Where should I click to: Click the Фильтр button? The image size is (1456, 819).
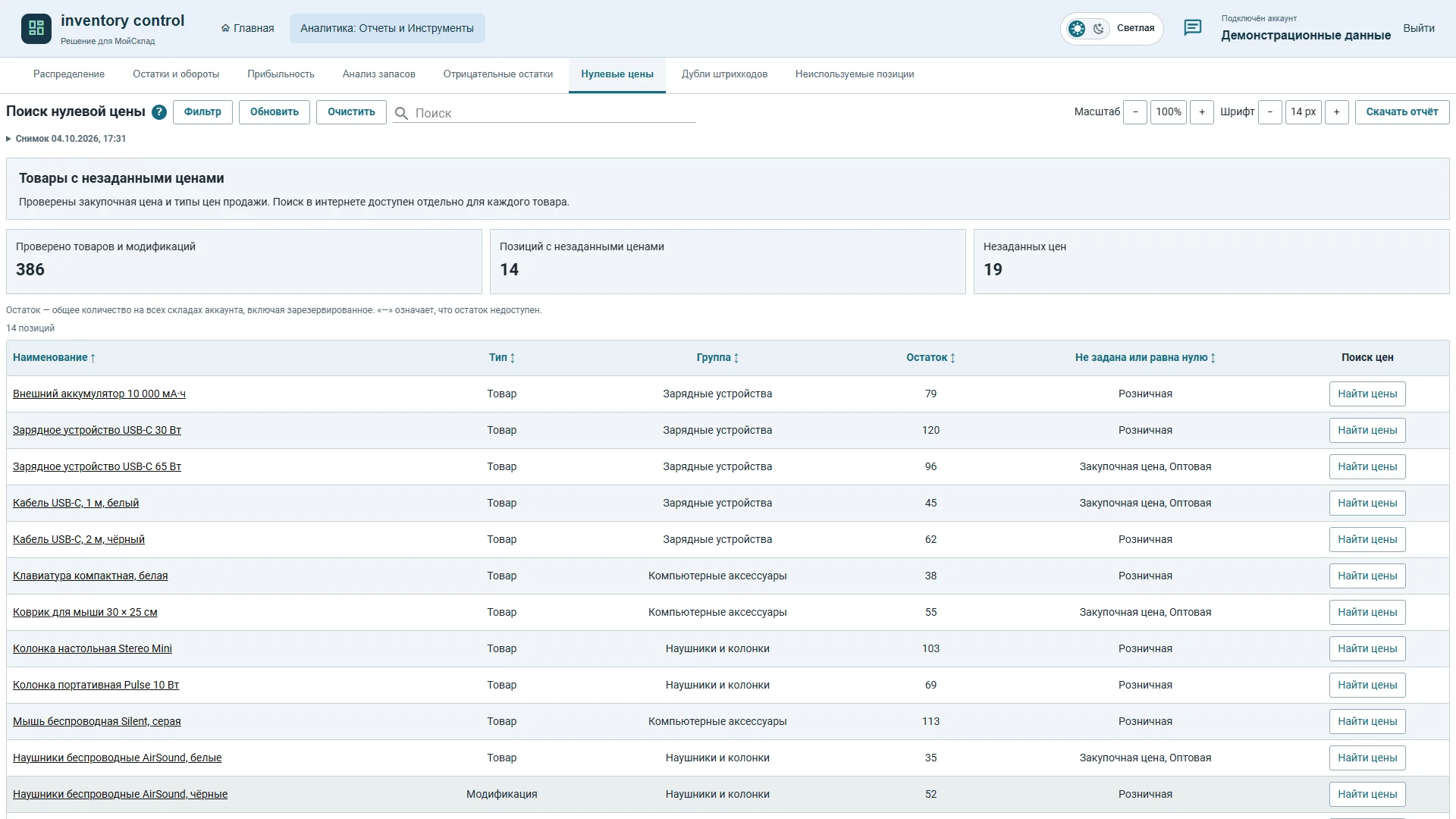tap(202, 112)
